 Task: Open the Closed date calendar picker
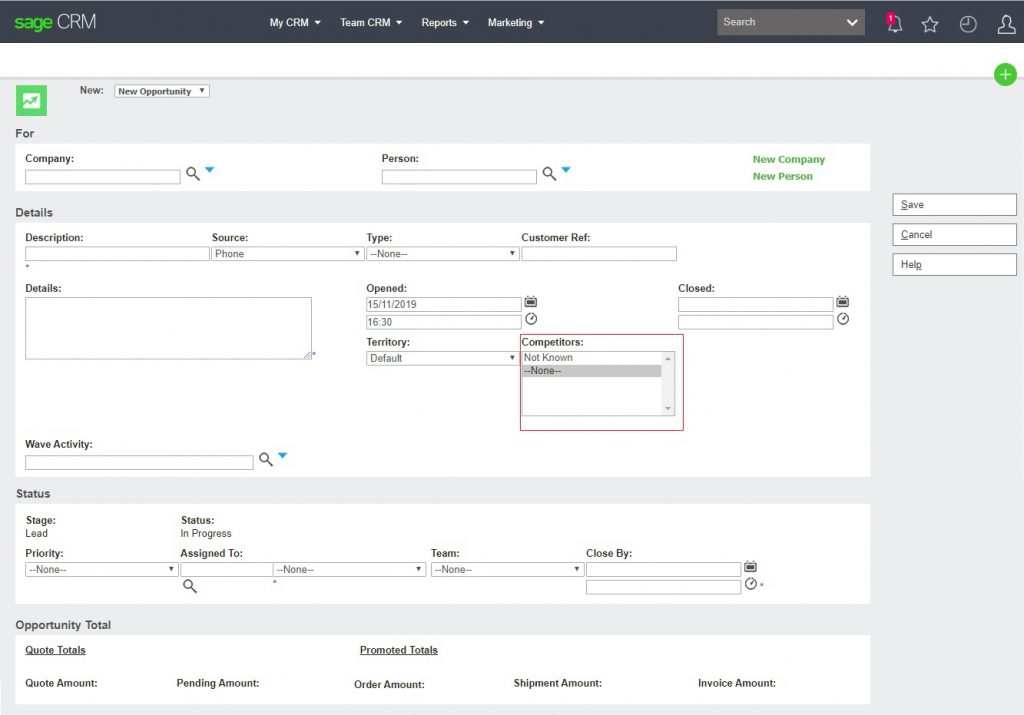pos(842,302)
